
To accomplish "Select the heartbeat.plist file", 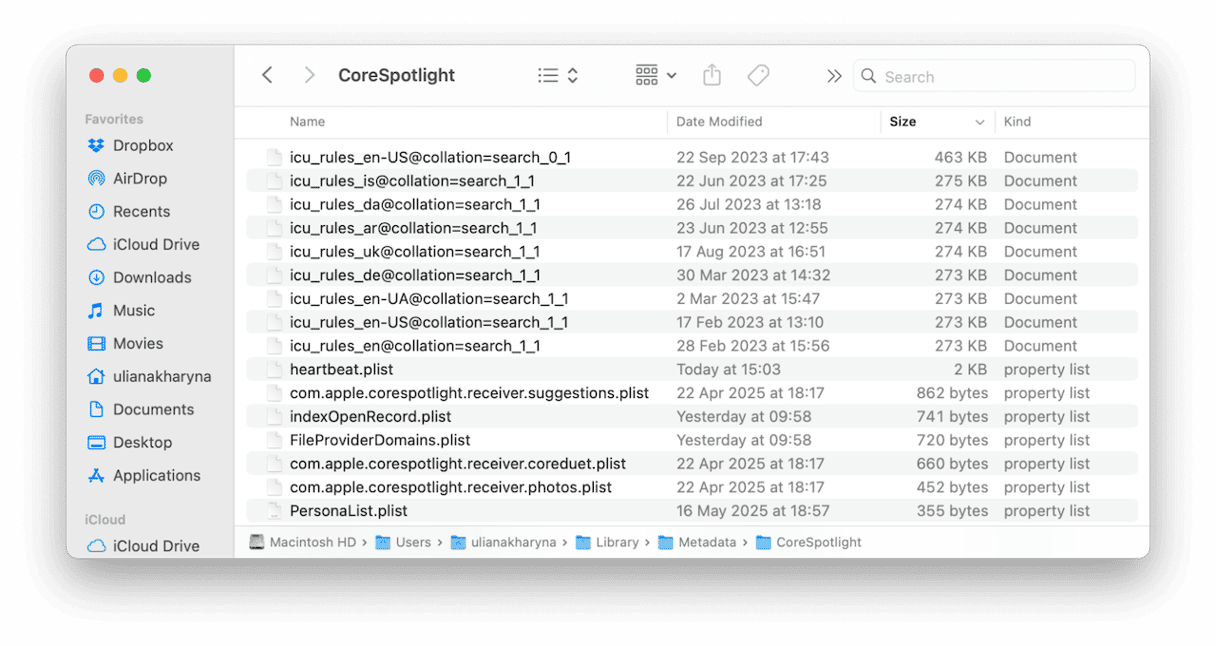I will click(x=340, y=369).
